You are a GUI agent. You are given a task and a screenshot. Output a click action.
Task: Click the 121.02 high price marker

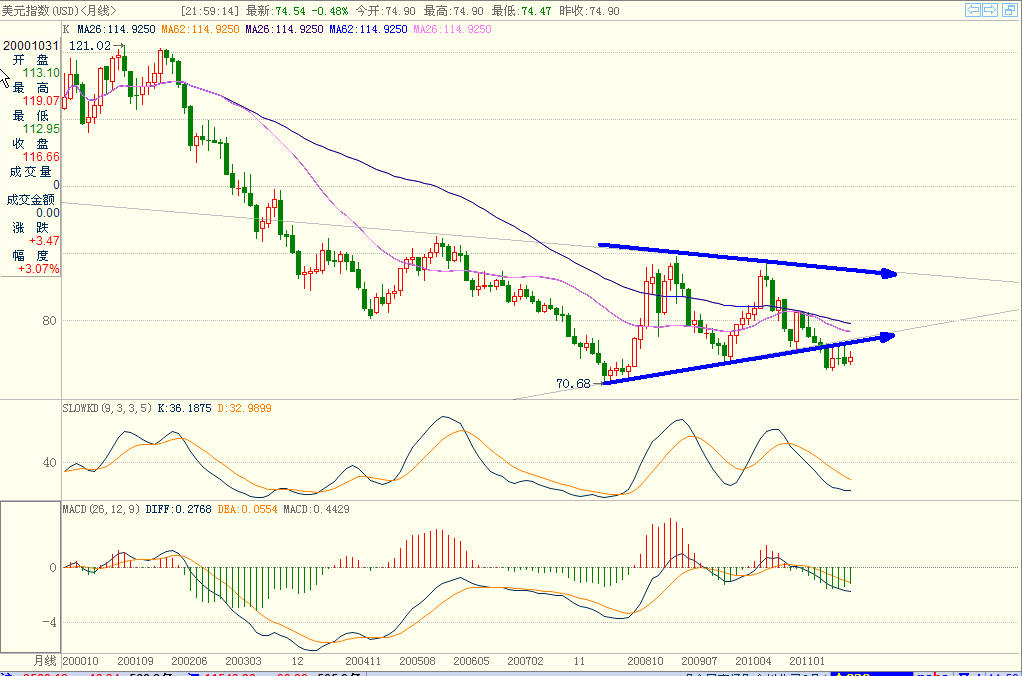tap(90, 46)
